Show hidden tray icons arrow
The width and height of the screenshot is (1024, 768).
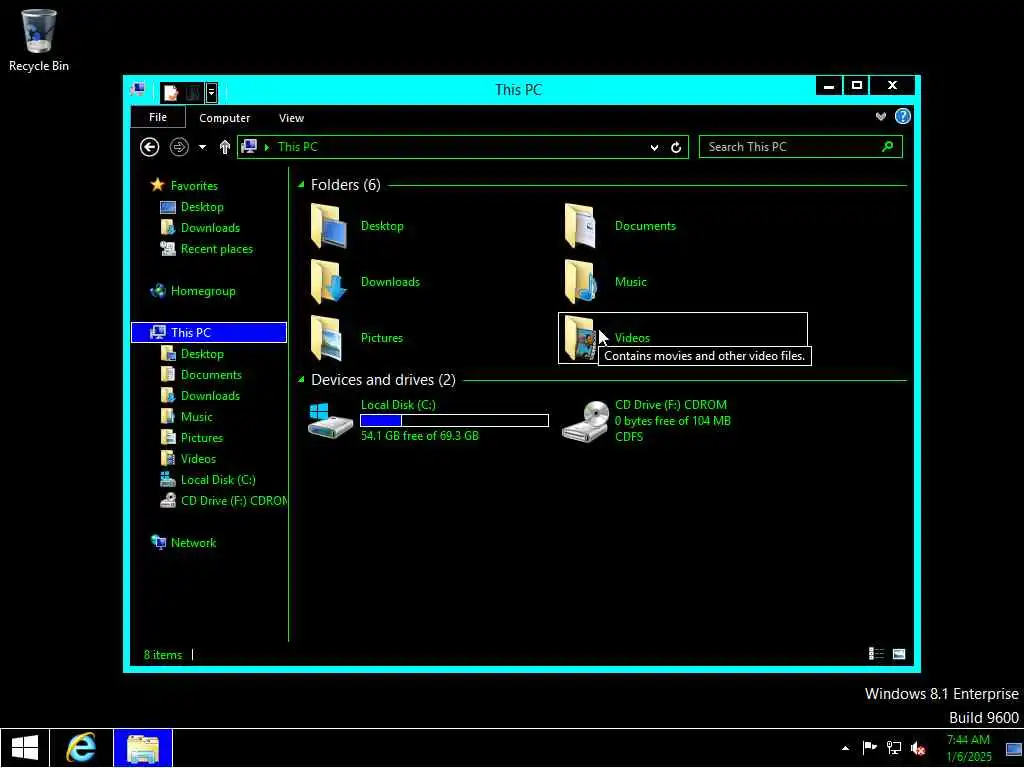[845, 748]
